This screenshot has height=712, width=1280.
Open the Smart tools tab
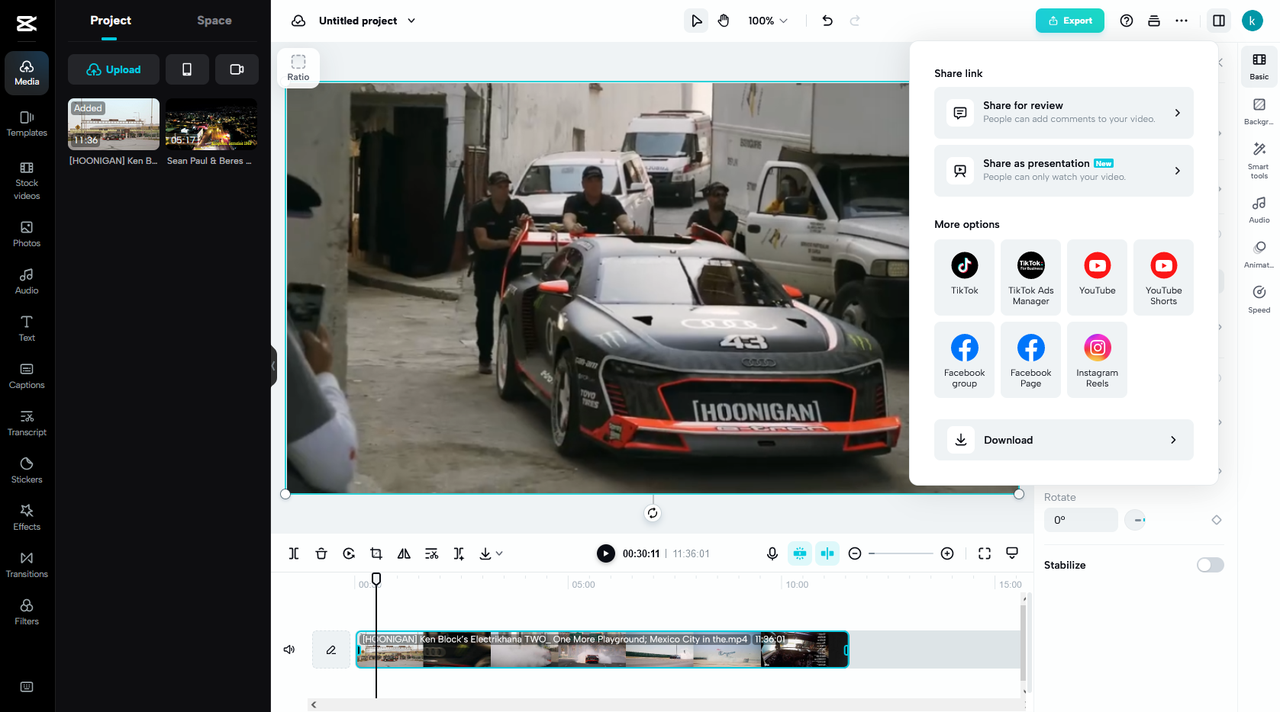click(1259, 161)
